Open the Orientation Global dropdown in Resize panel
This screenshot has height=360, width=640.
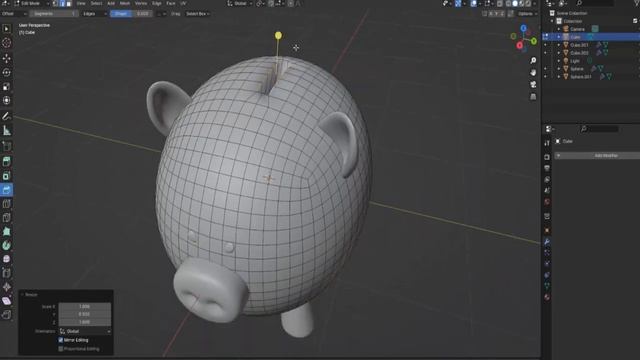(84, 331)
